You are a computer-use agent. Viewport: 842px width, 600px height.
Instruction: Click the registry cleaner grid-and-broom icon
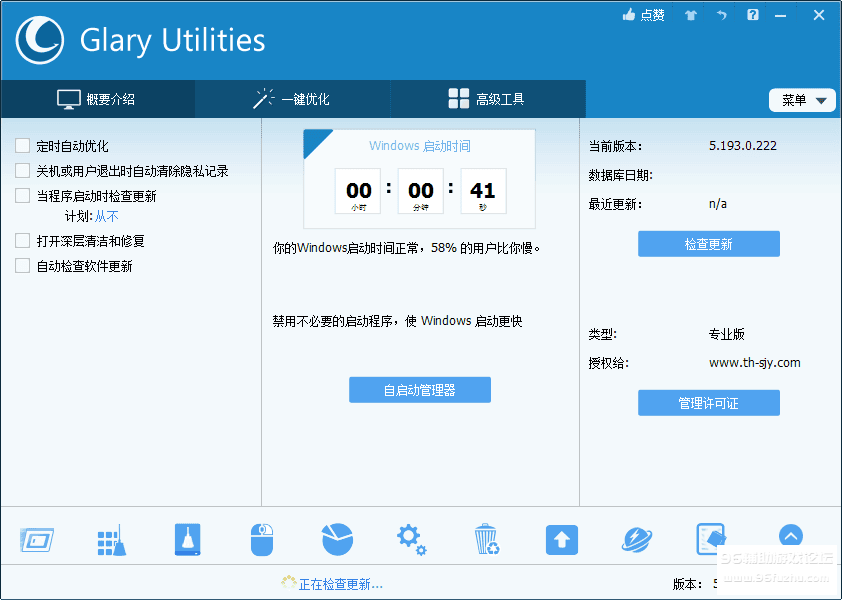click(111, 540)
